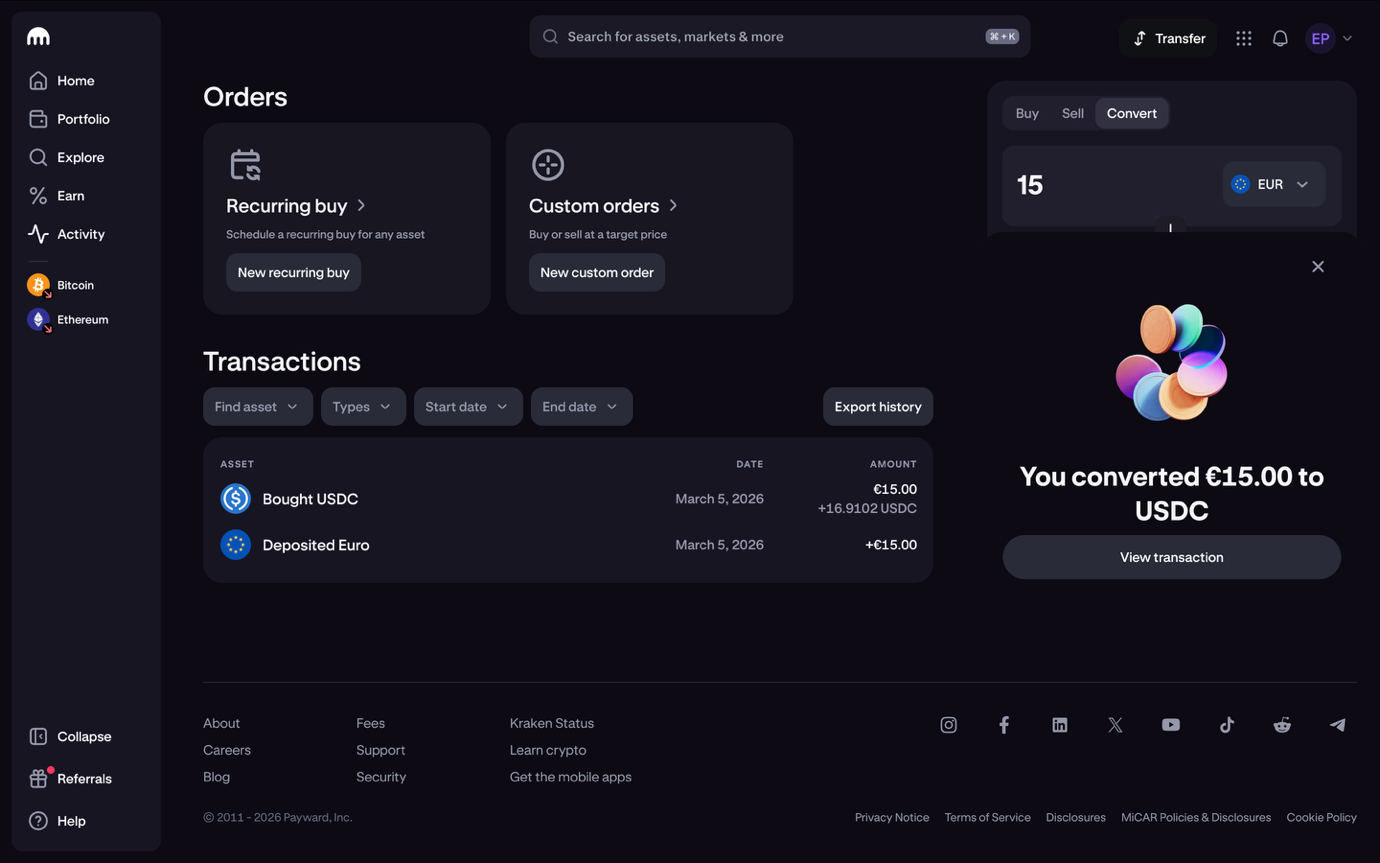Switch to the Sell tab
Viewport: 1380px width, 863px height.
click(1073, 113)
